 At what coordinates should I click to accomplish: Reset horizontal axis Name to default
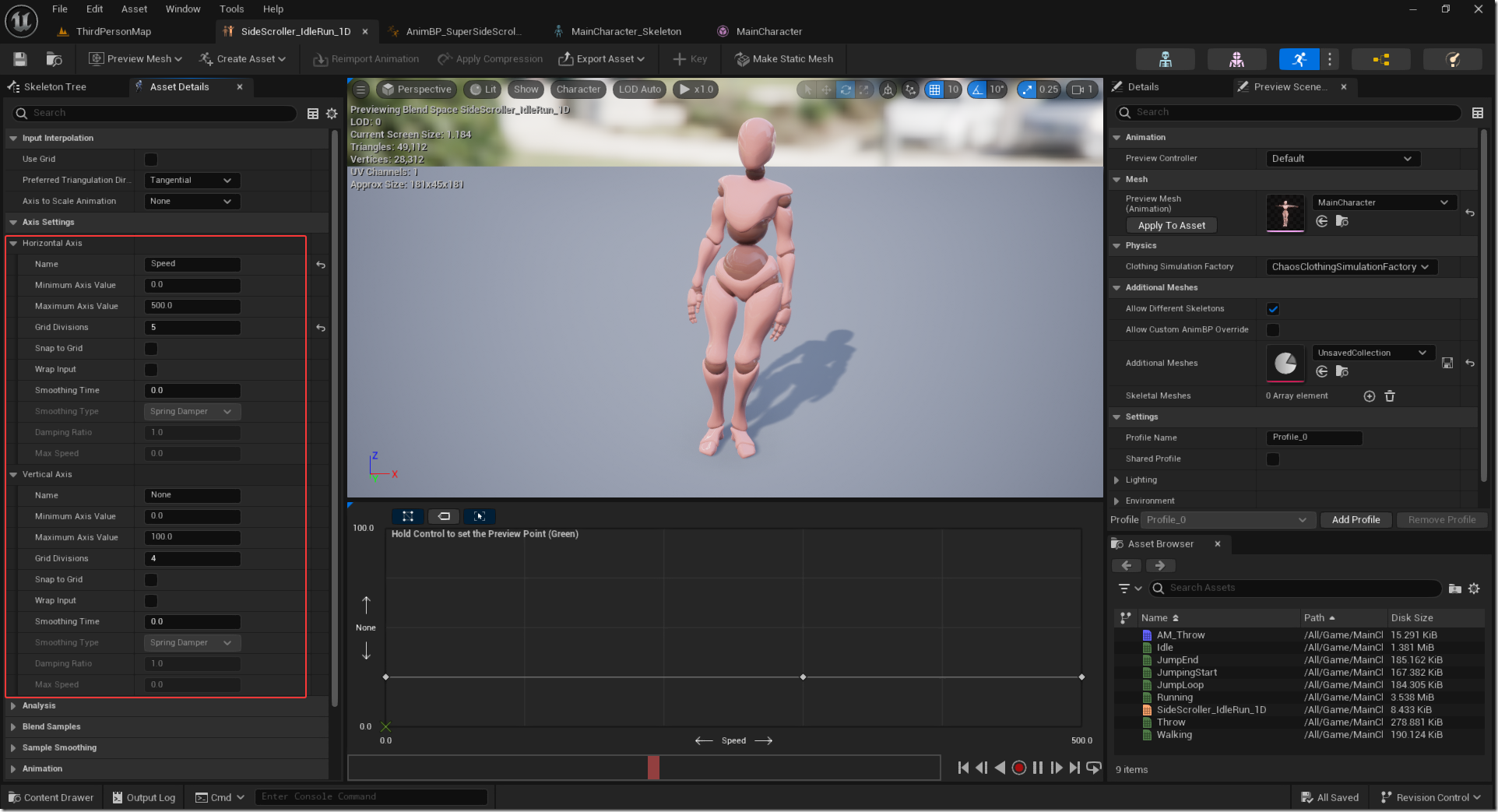pos(321,265)
